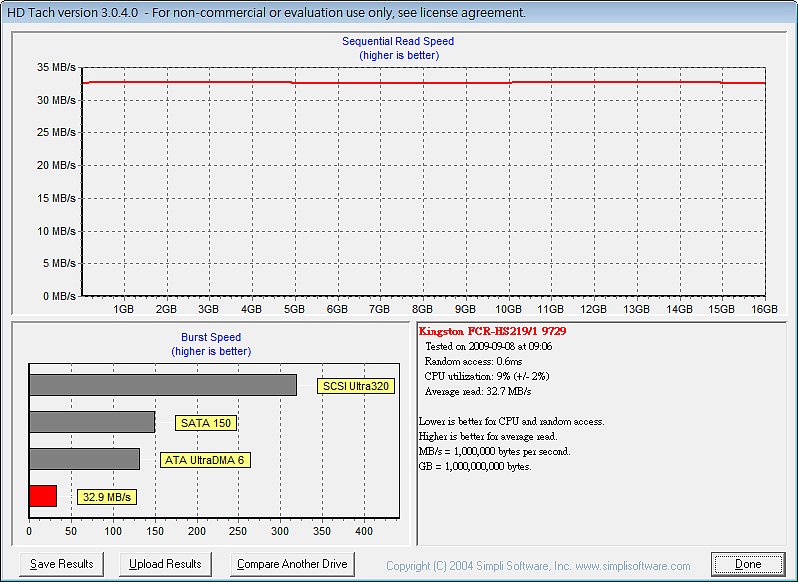
Task: Click the 'Higher is better for average read' note
Action: (488, 436)
